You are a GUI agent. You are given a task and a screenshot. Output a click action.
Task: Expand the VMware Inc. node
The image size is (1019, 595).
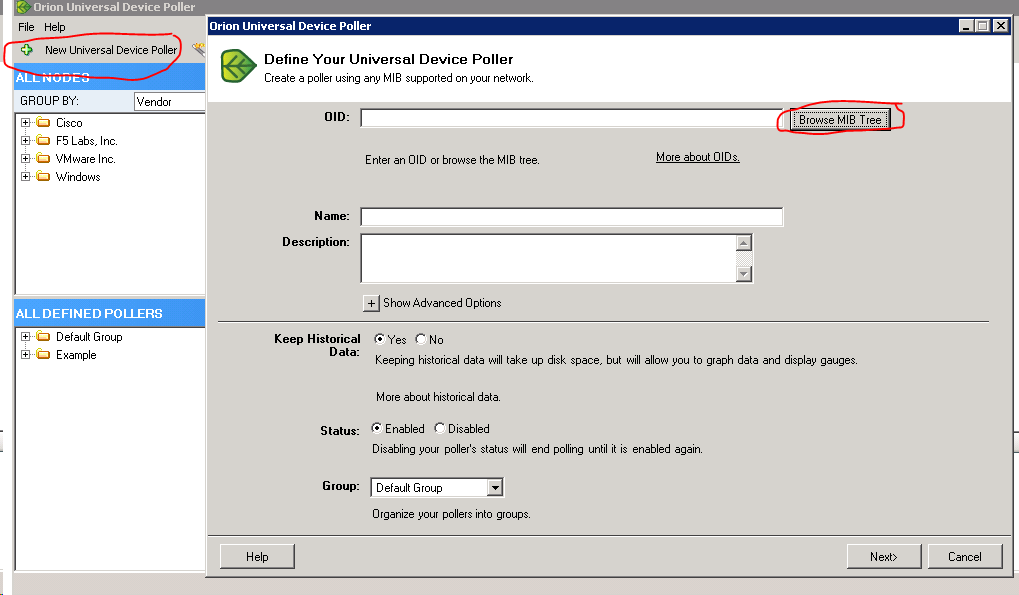(x=25, y=158)
